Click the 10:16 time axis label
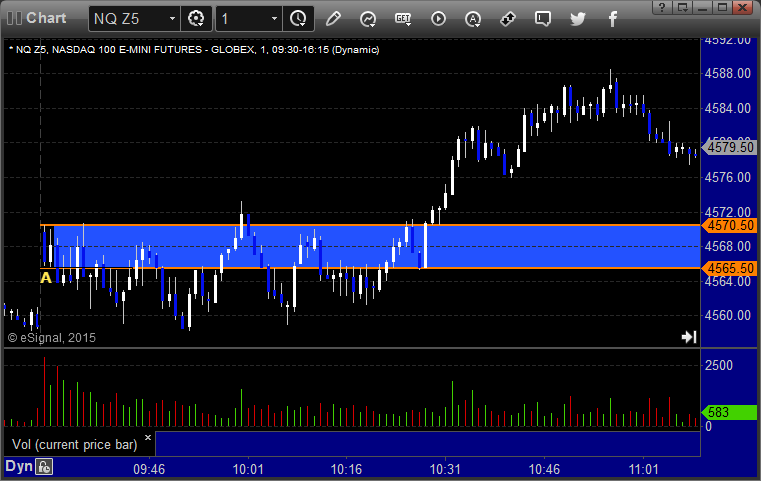The image size is (761, 481). click(346, 469)
